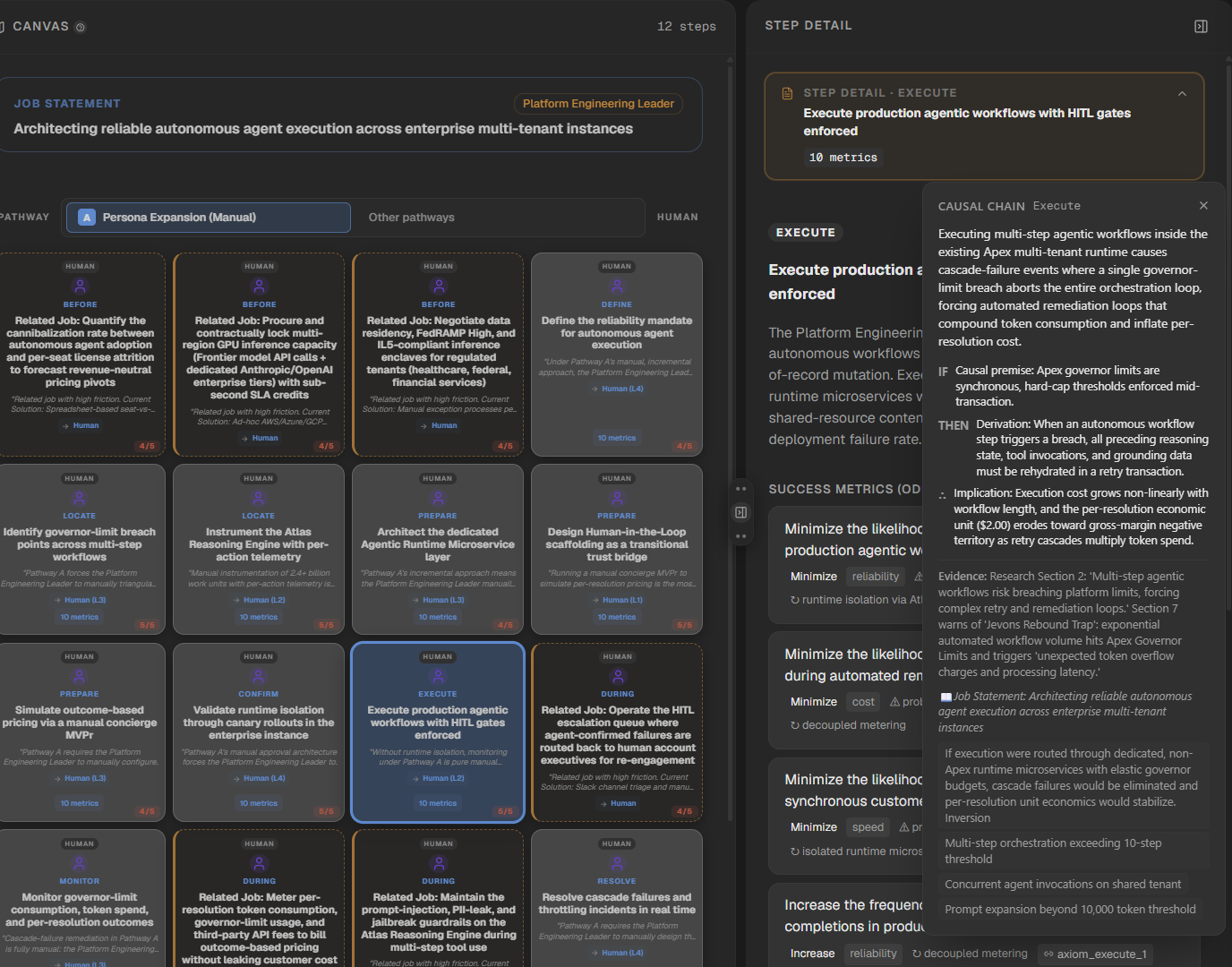
Task: Click the Job Statement citation in Causal Chain
Action: click(x=1065, y=713)
